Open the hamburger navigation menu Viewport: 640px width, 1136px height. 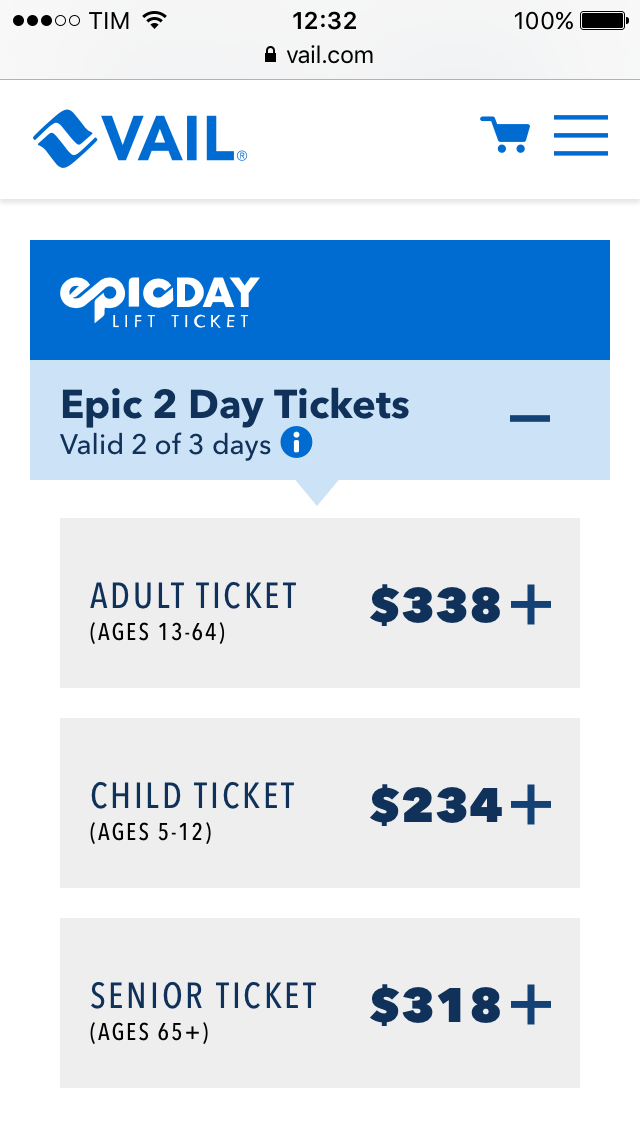(x=581, y=135)
